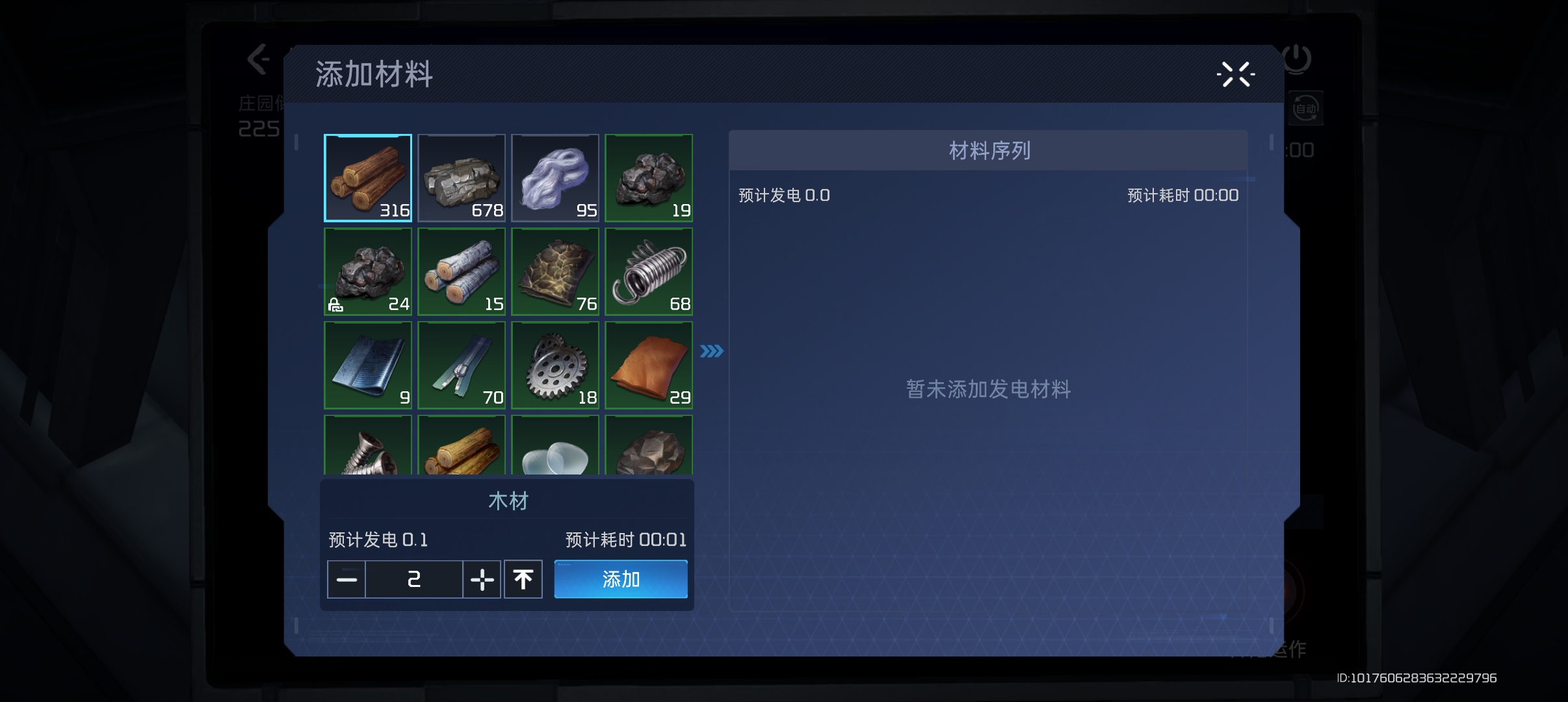The height and width of the screenshot is (702, 1568).
Task: Toggle the 自动 auto mode icon
Action: [x=1305, y=109]
